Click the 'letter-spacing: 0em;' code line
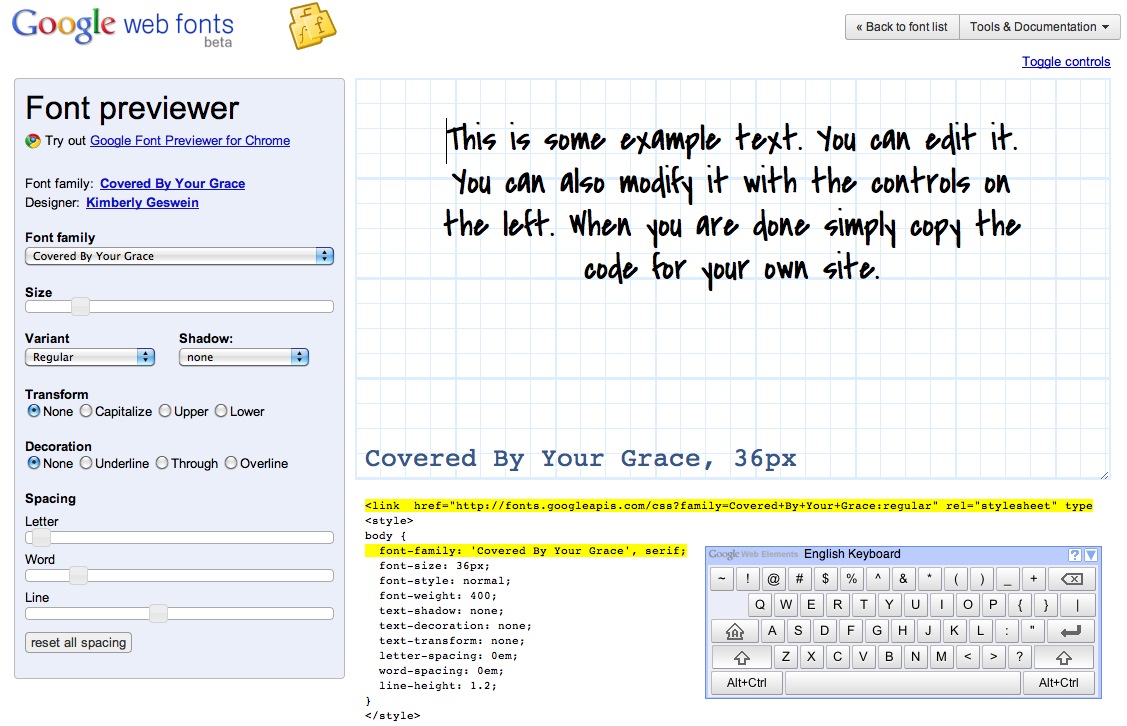This screenshot has width=1127, height=726. (448, 656)
